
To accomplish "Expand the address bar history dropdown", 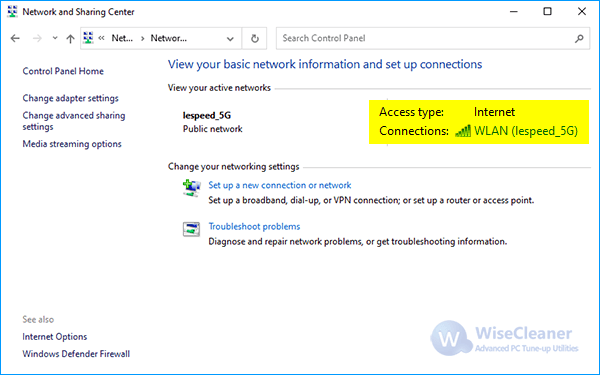I will (x=230, y=39).
